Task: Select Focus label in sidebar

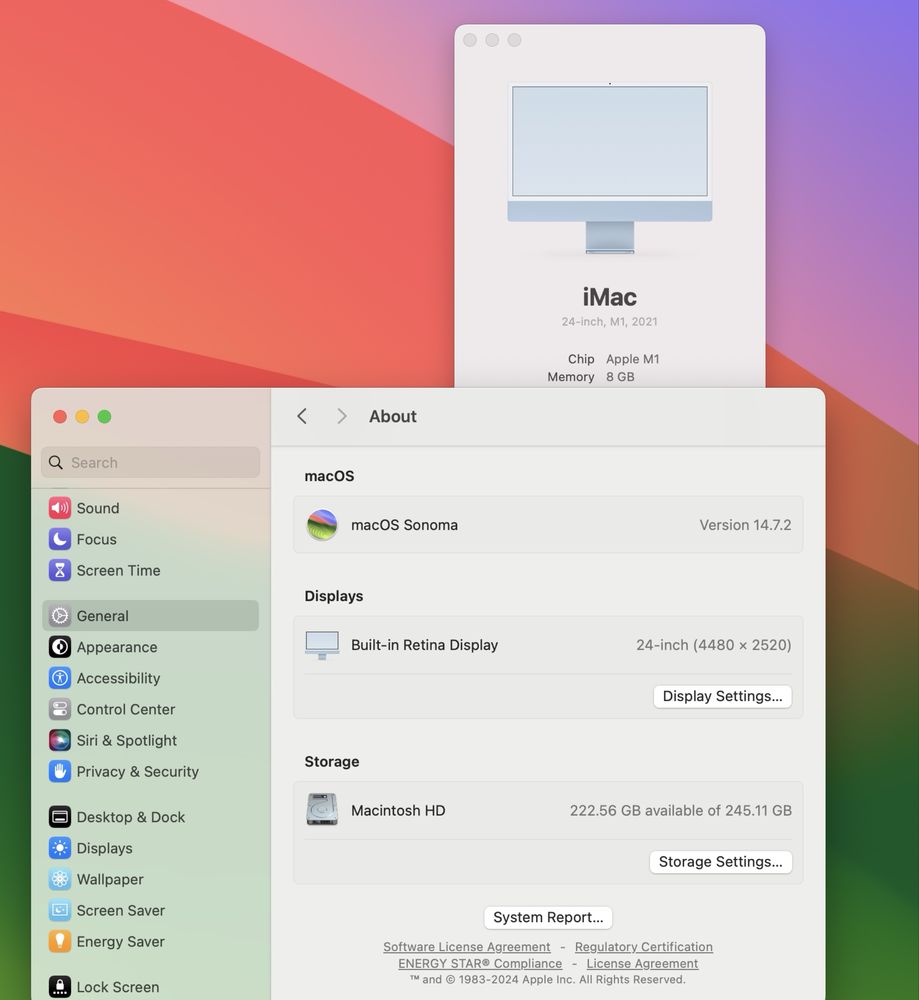Action: point(96,540)
